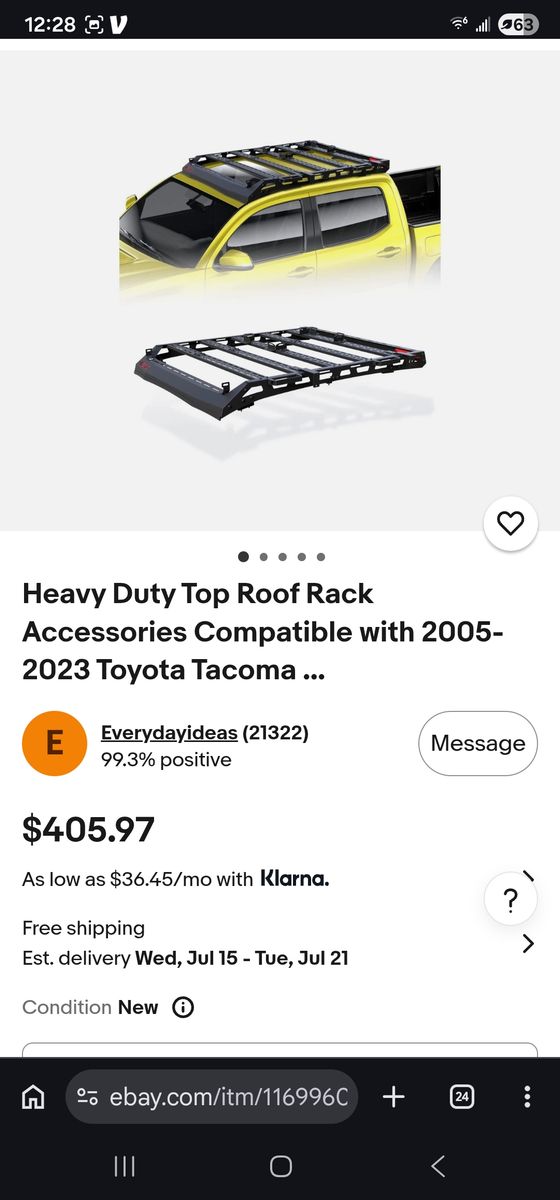This screenshot has height=1200, width=560.
Task: Open a new browser tab with plus
Action: pyautogui.click(x=393, y=1097)
